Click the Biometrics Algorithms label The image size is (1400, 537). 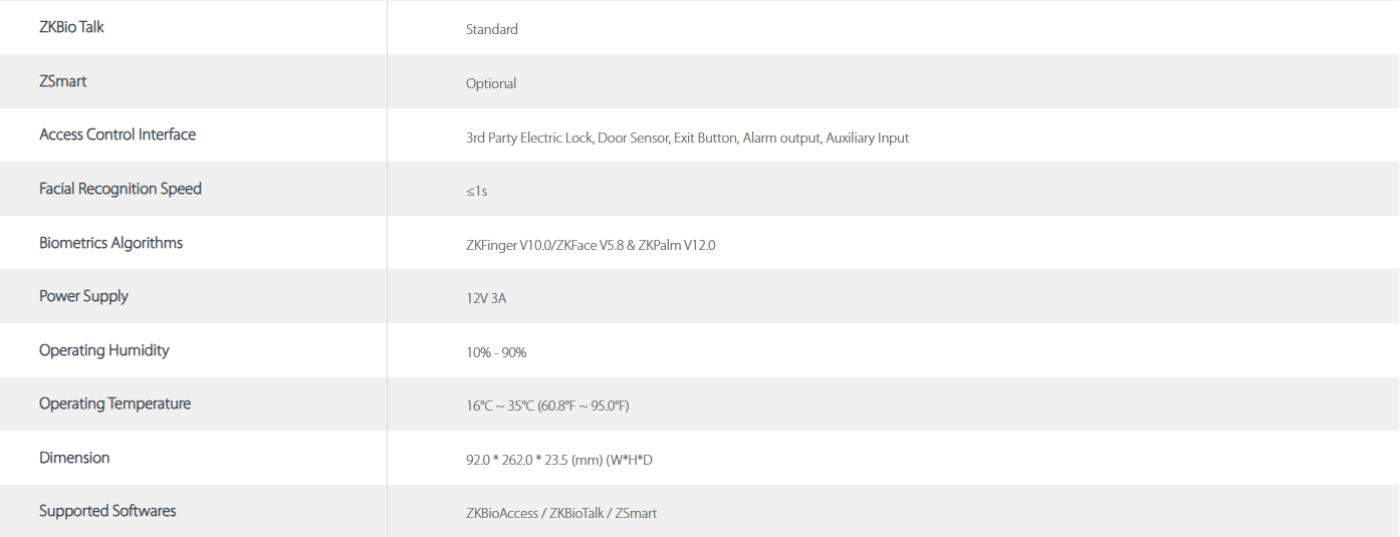tap(110, 243)
